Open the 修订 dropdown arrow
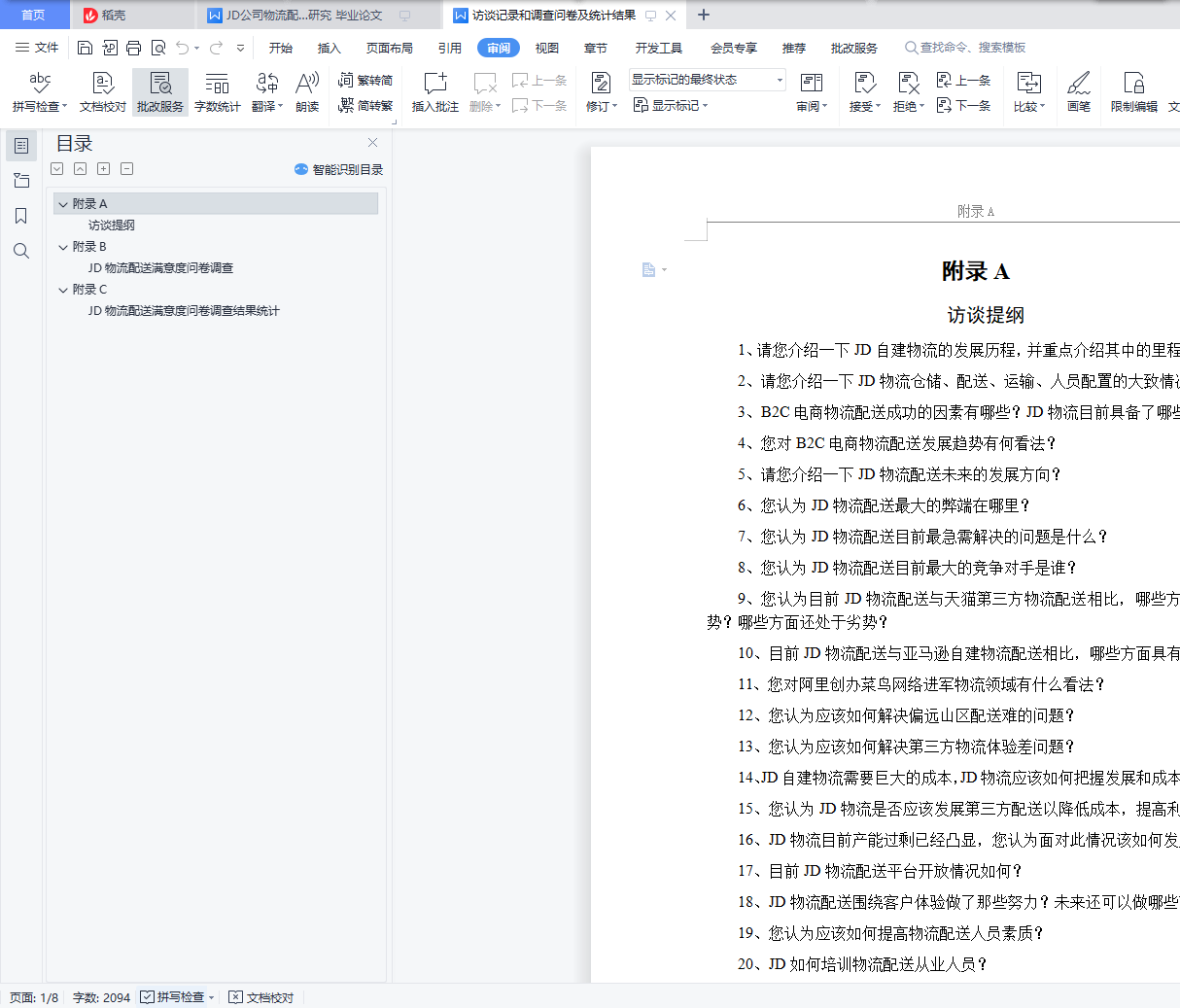1180x1008 pixels. 614,107
